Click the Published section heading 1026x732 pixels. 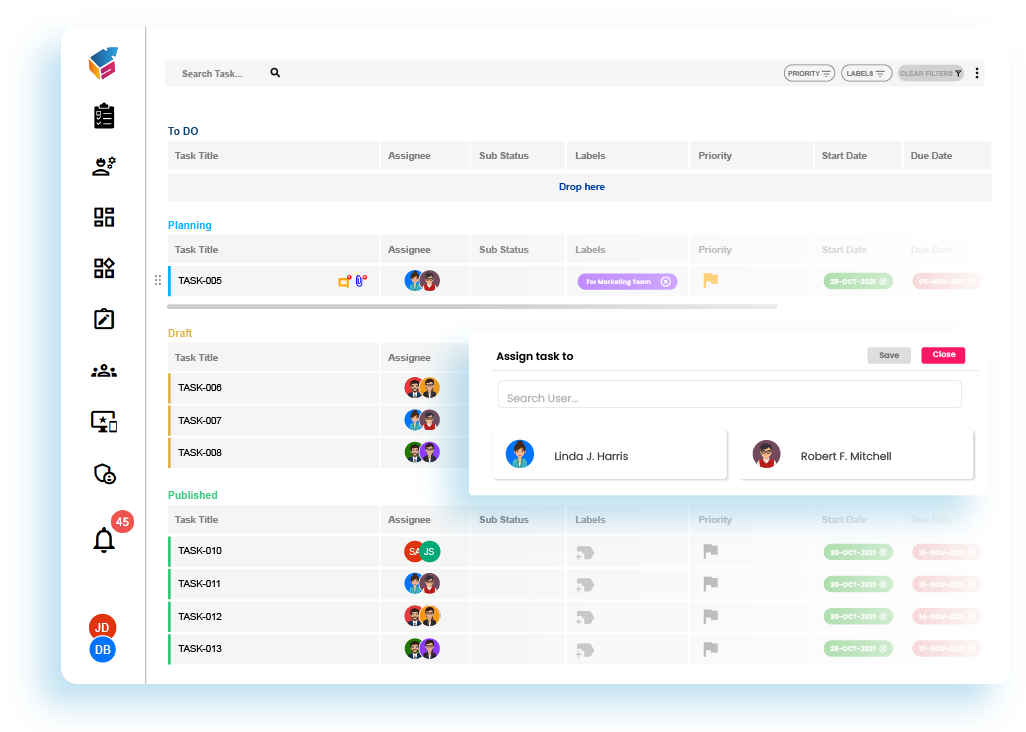point(192,495)
